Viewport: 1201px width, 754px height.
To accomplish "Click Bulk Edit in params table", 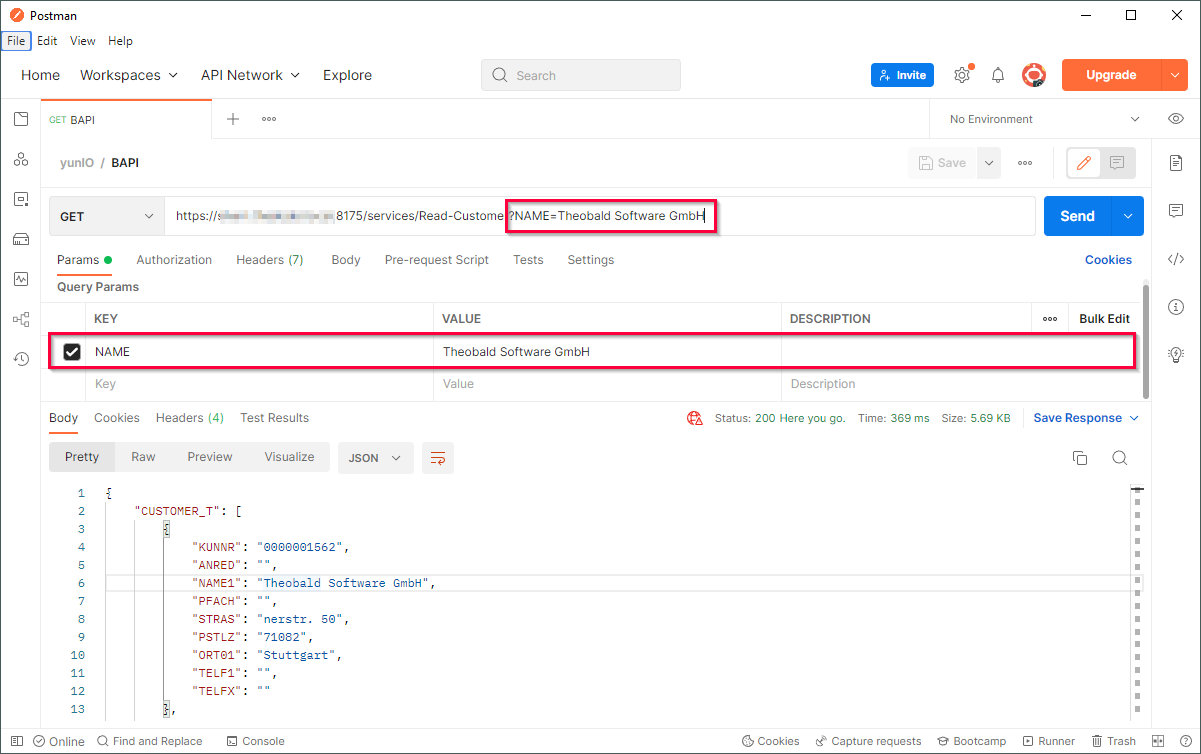I will pyautogui.click(x=1104, y=319).
